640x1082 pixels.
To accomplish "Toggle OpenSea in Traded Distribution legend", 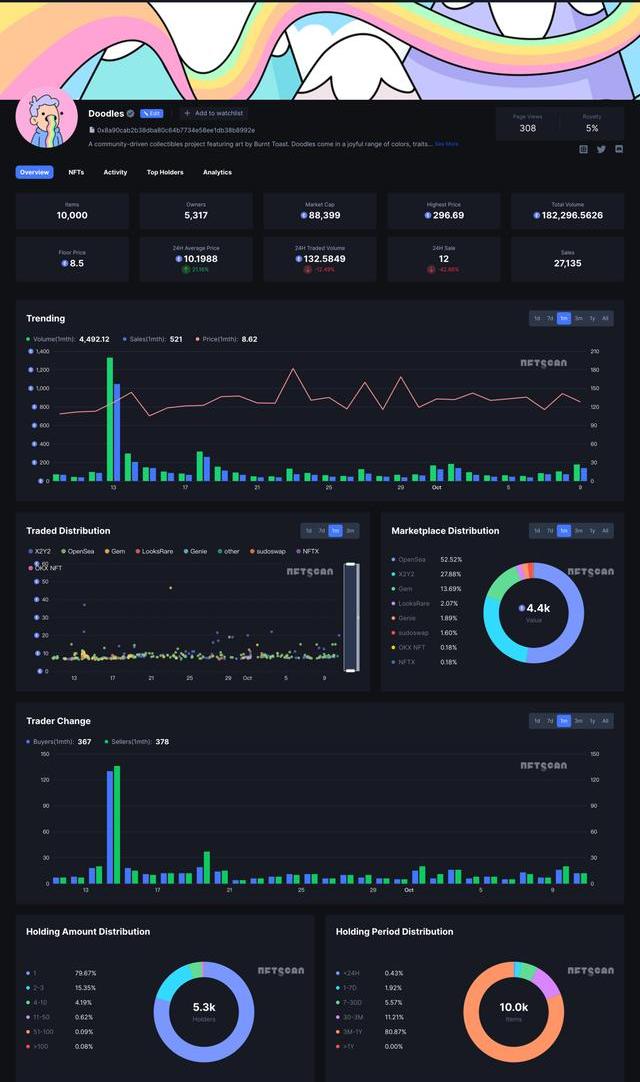I will 77,551.
